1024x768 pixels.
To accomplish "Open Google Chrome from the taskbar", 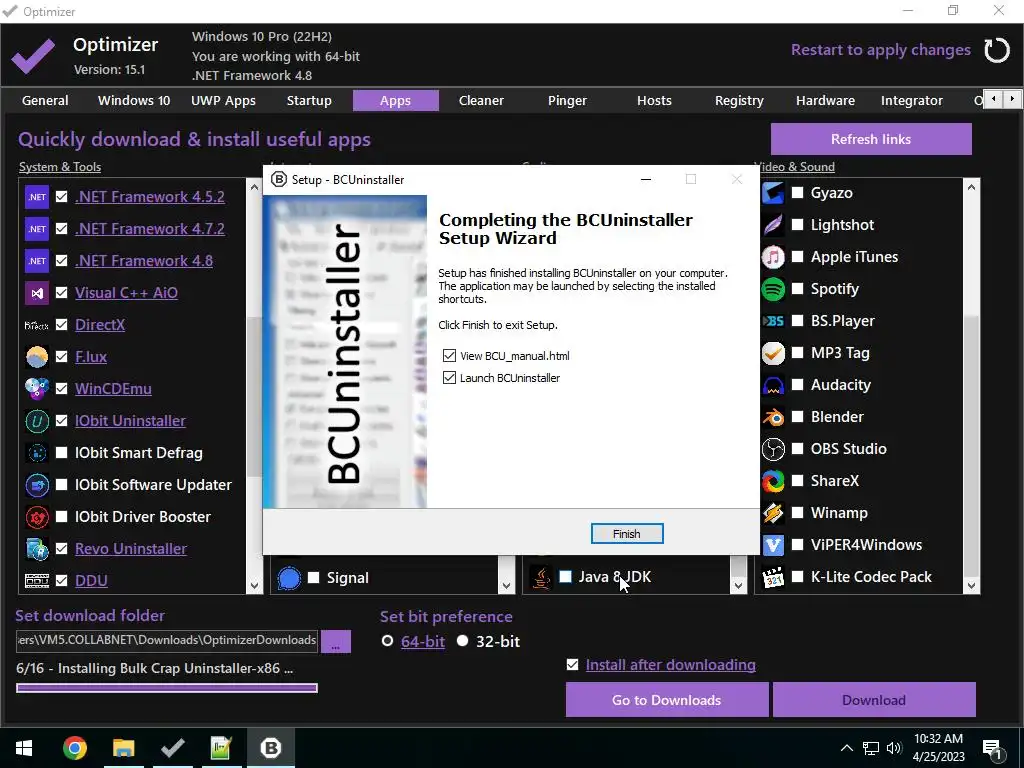I will tap(74, 748).
